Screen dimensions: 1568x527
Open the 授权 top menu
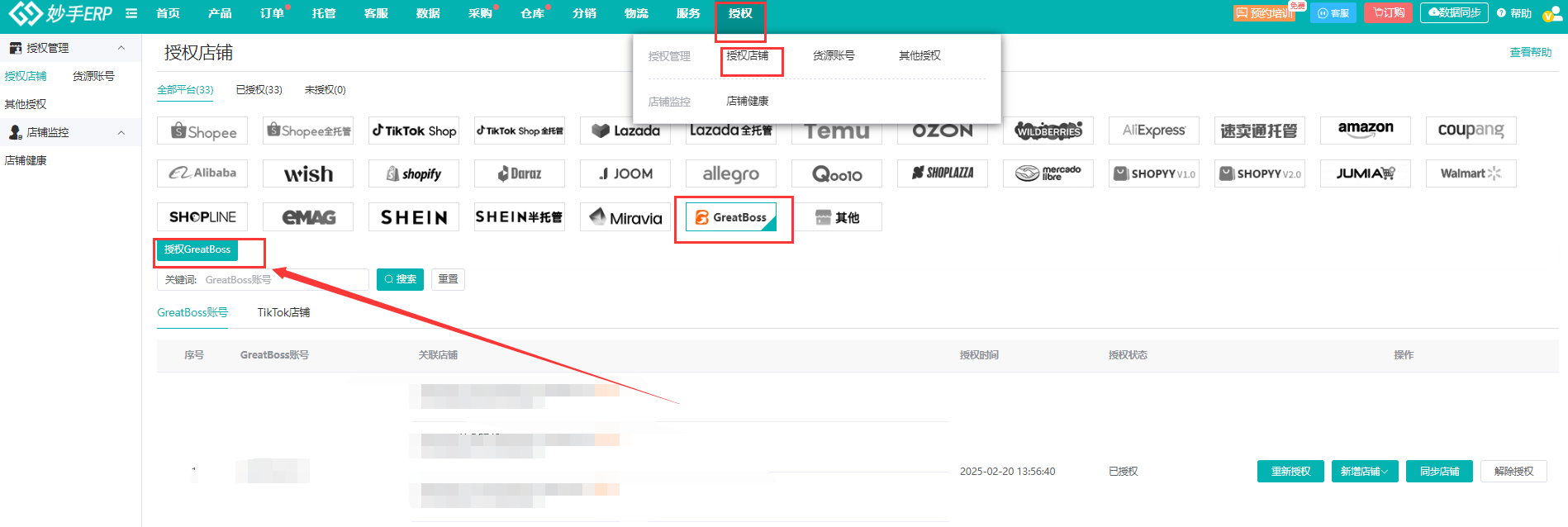740,13
